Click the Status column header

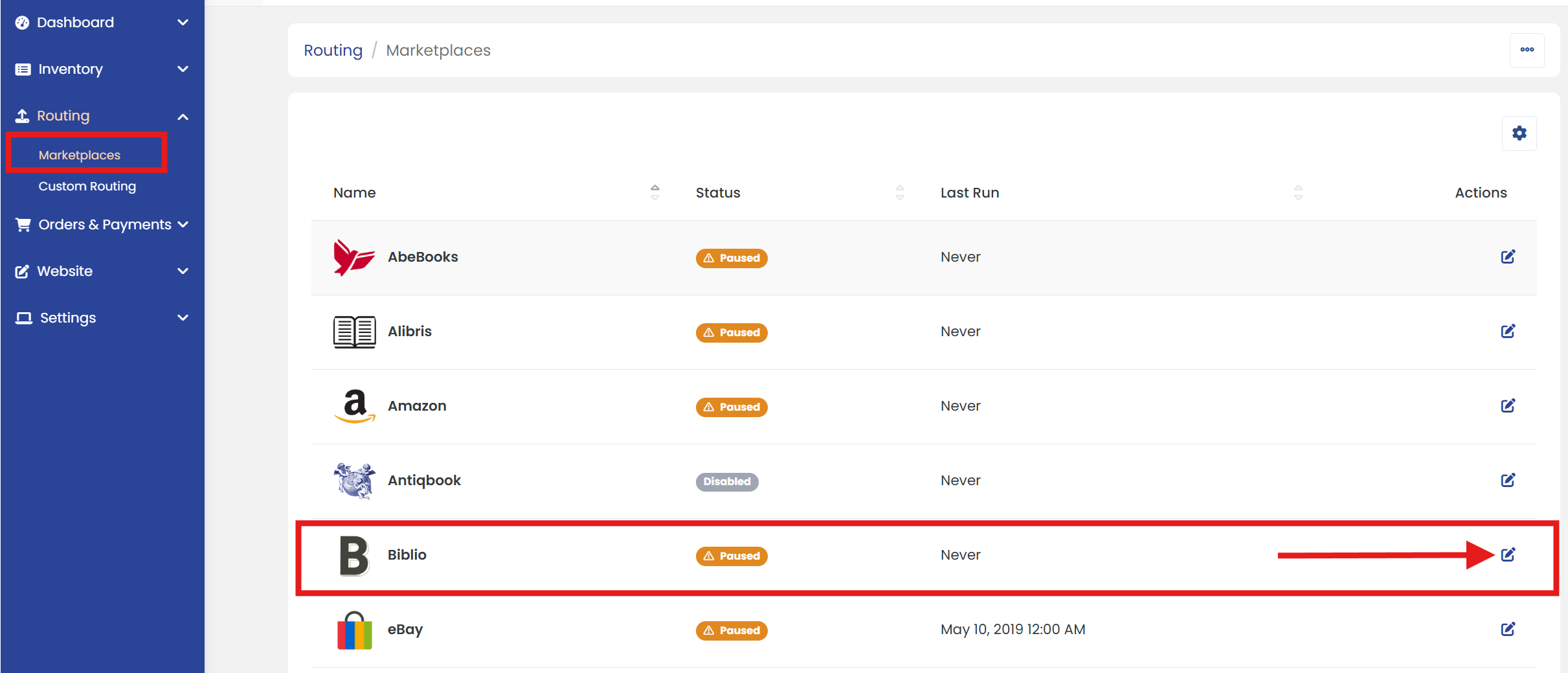point(718,192)
